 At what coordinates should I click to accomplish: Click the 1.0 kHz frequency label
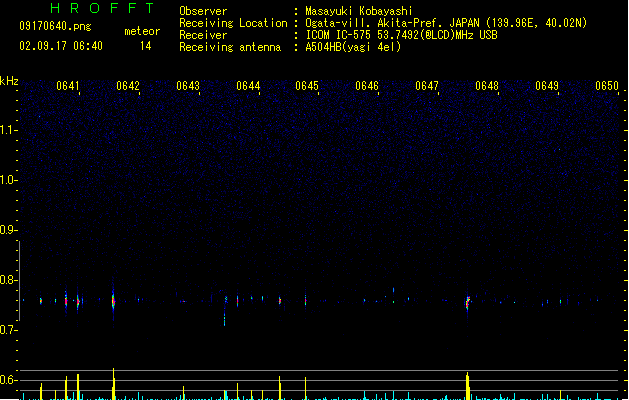click(8, 180)
